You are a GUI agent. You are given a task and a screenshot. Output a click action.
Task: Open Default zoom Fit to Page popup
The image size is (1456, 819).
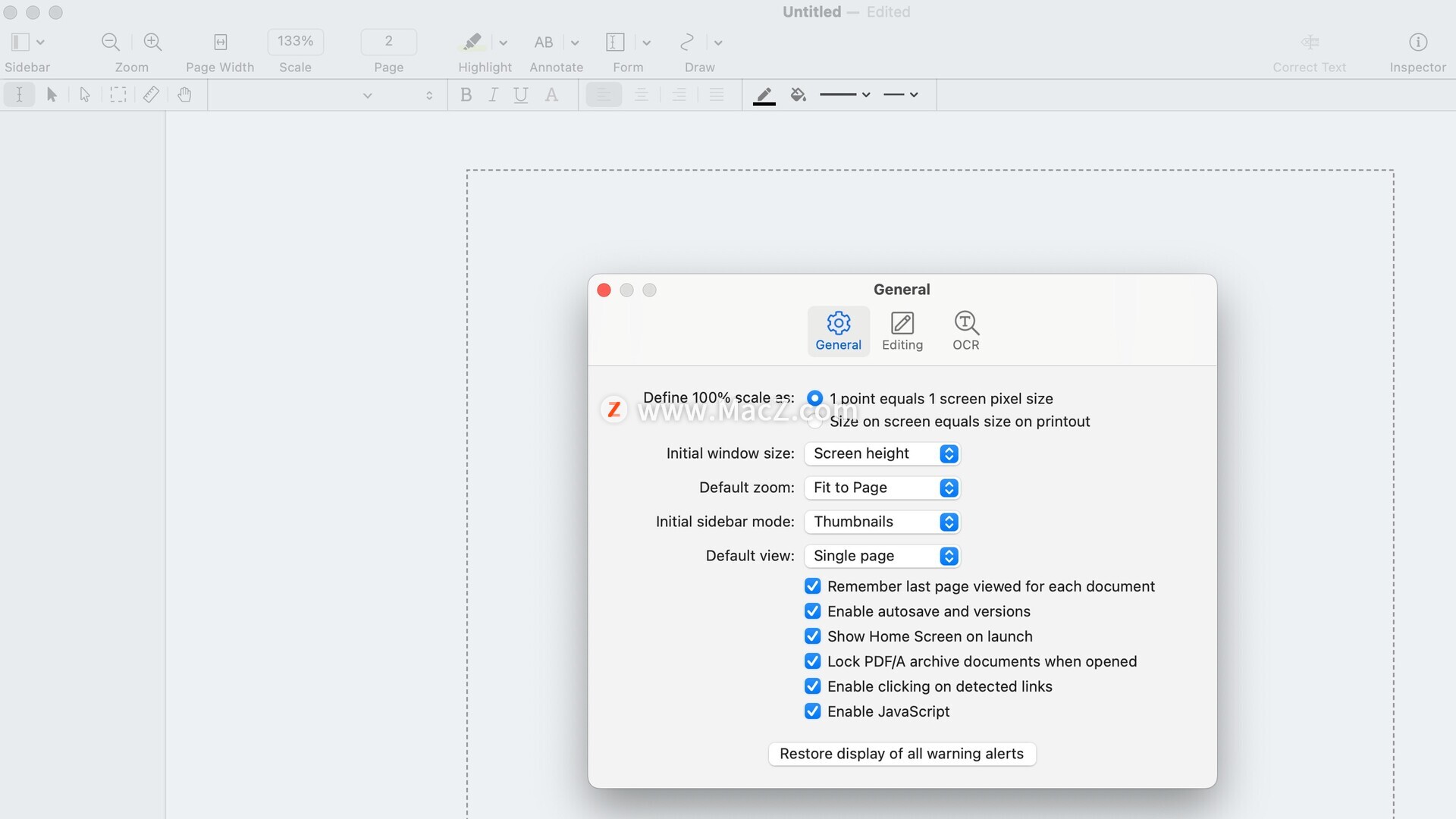[x=883, y=488]
